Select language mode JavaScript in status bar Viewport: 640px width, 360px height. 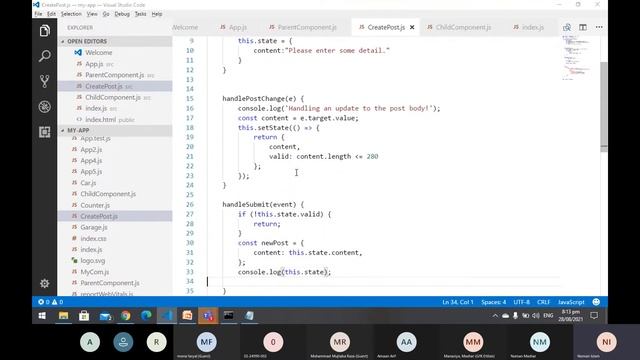pyautogui.click(x=571, y=302)
